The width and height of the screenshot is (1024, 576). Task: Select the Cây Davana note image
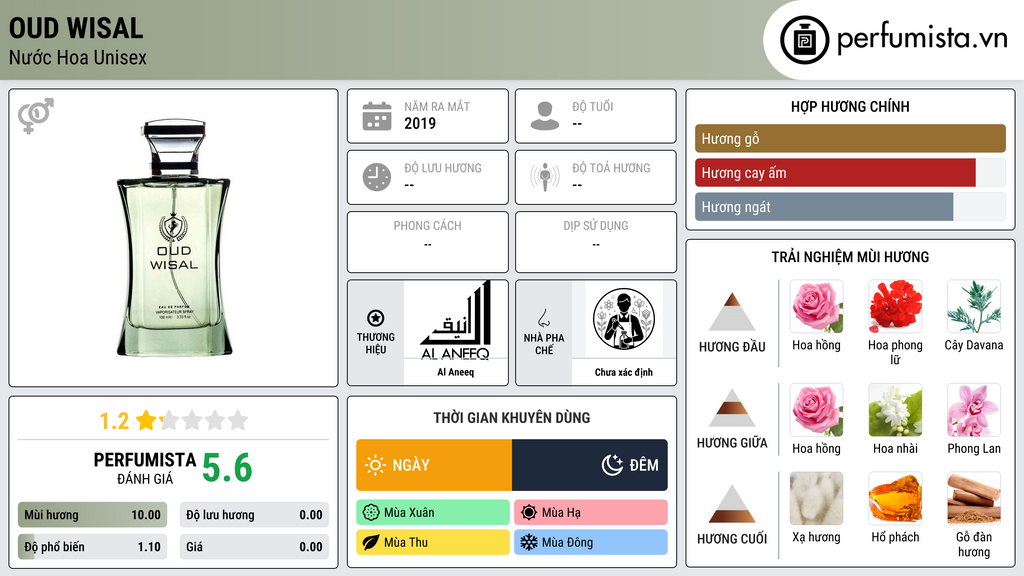974,307
